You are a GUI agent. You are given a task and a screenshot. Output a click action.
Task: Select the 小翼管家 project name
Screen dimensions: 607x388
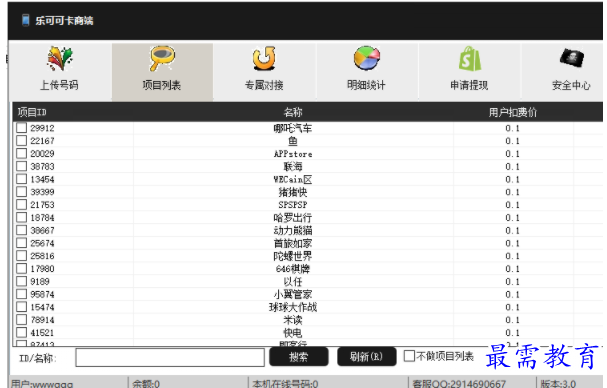pyautogui.click(x=293, y=294)
